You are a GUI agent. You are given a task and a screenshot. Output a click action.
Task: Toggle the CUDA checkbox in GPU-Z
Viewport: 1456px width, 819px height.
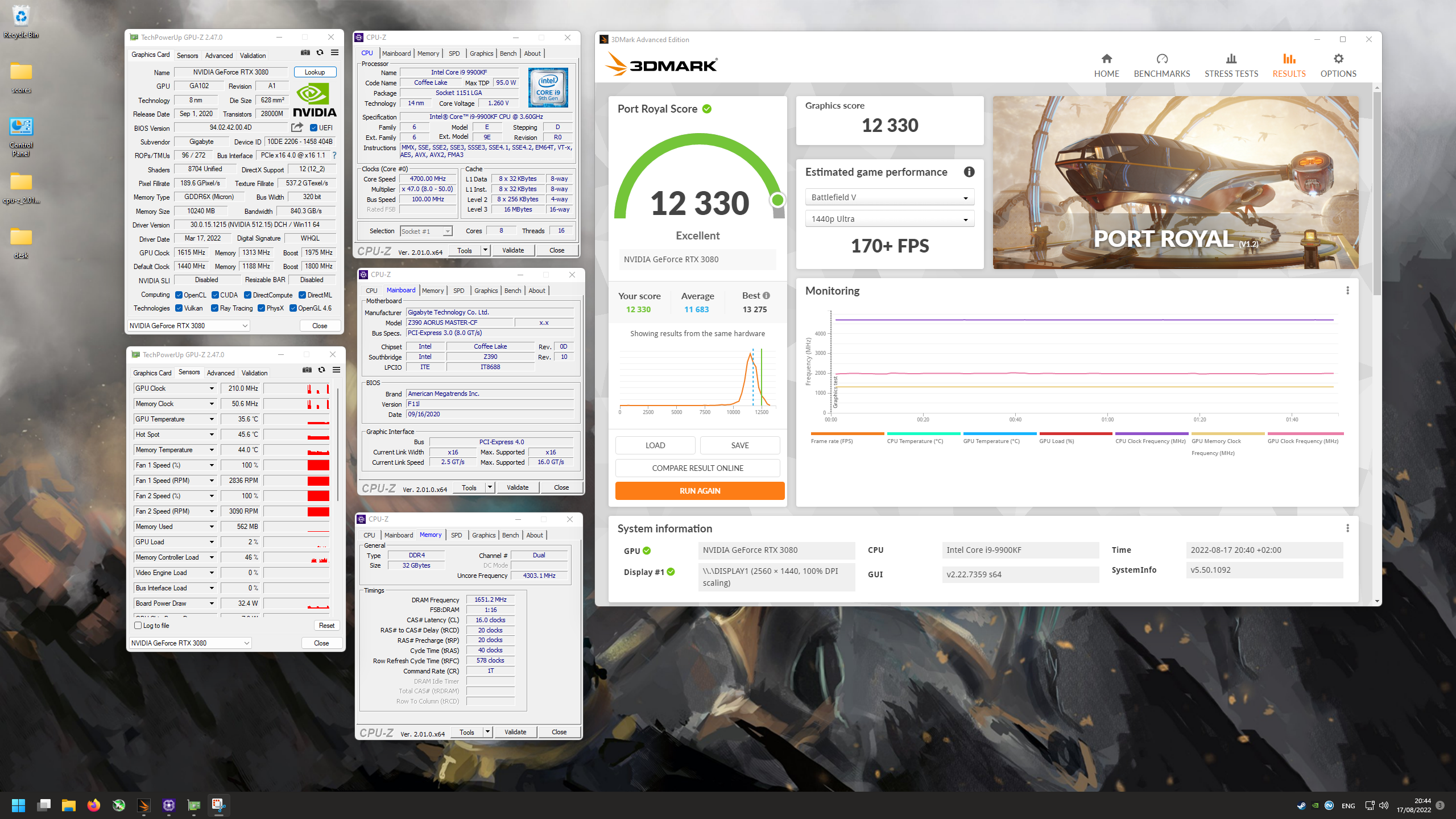pyautogui.click(x=216, y=295)
